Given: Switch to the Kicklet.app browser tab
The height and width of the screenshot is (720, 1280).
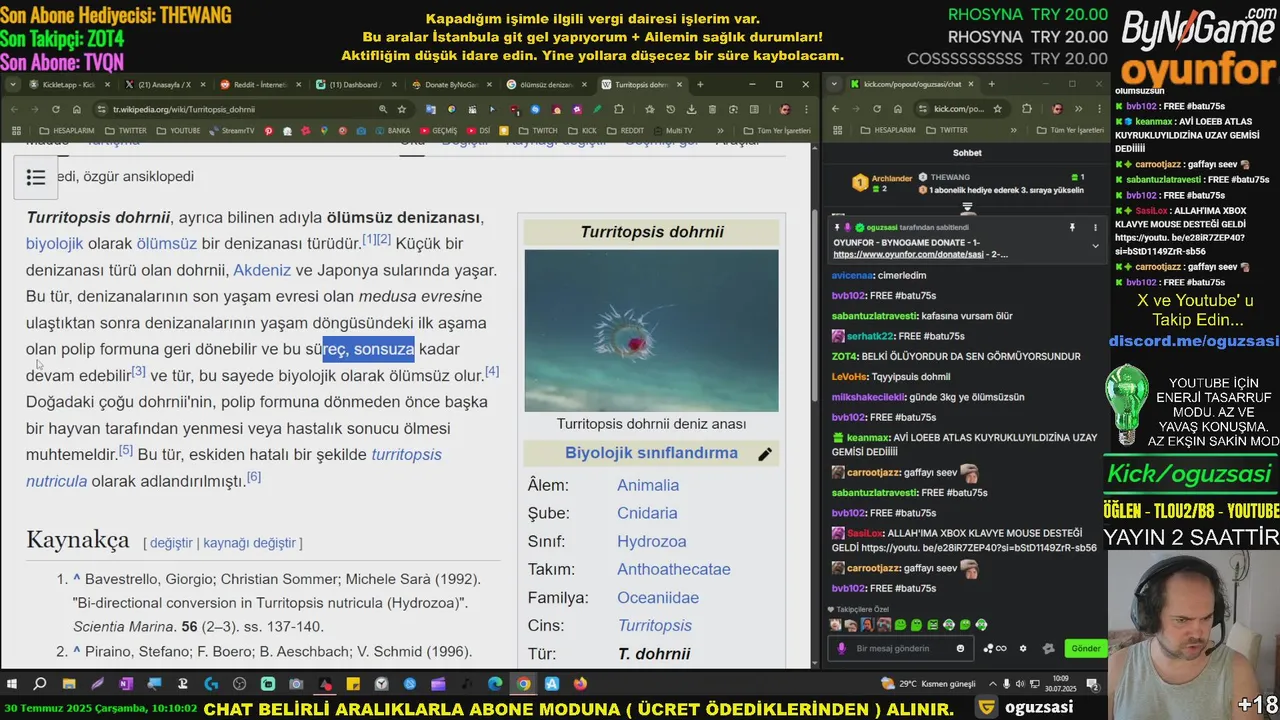Looking at the screenshot, I should [72, 84].
